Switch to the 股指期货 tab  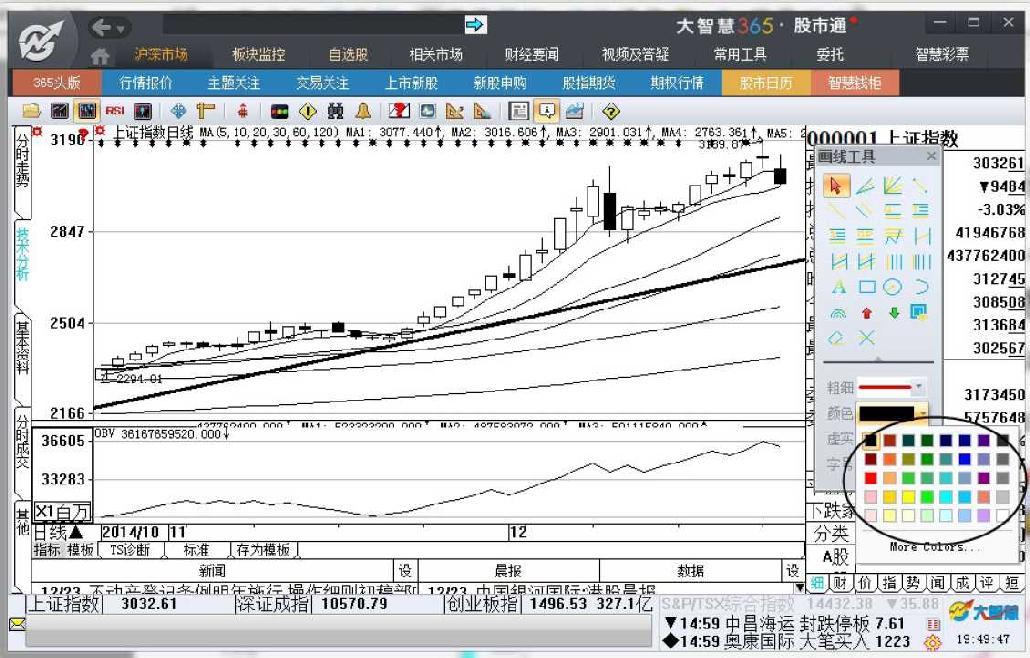[x=589, y=83]
